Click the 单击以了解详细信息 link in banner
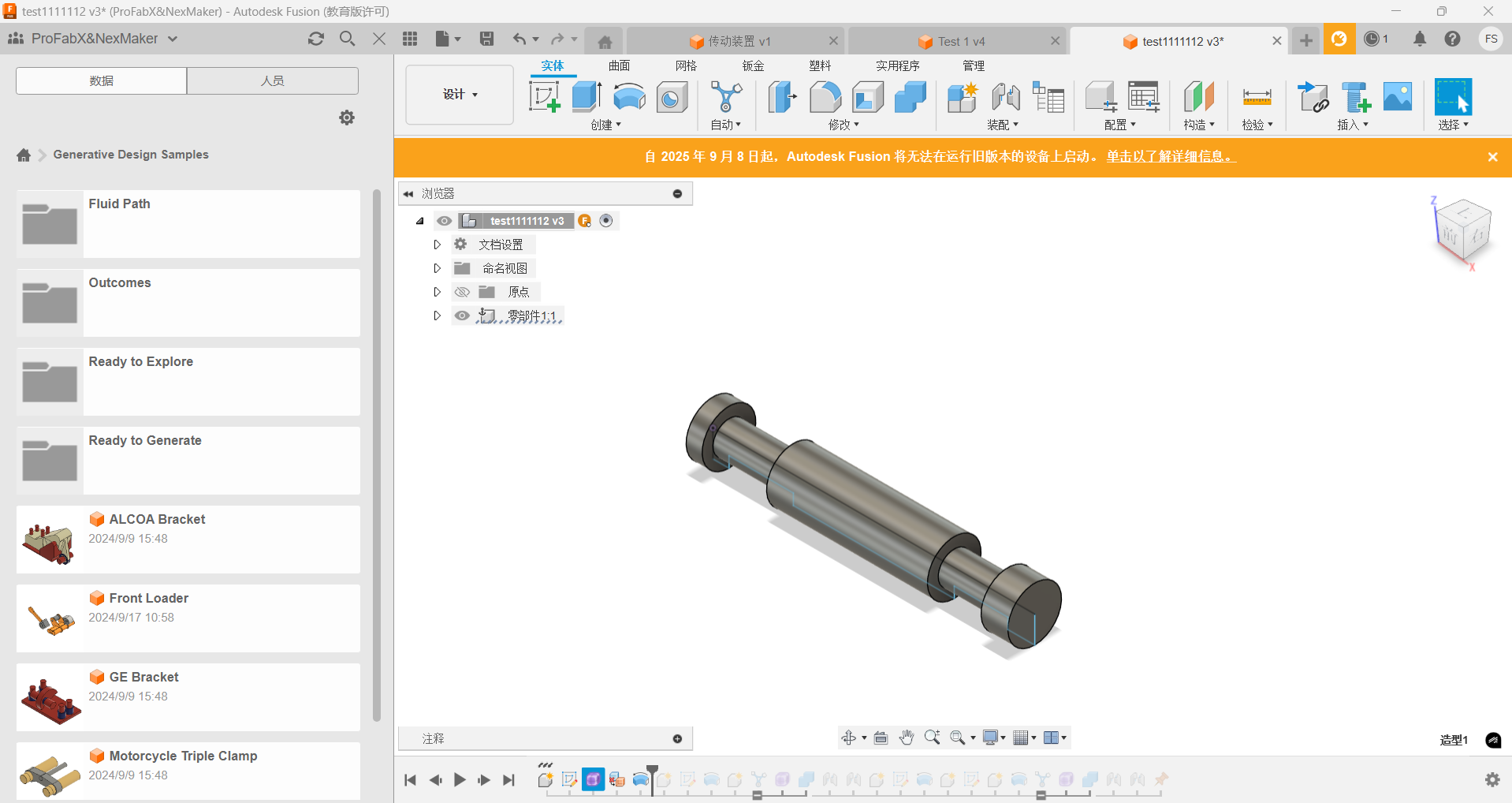 (1170, 156)
